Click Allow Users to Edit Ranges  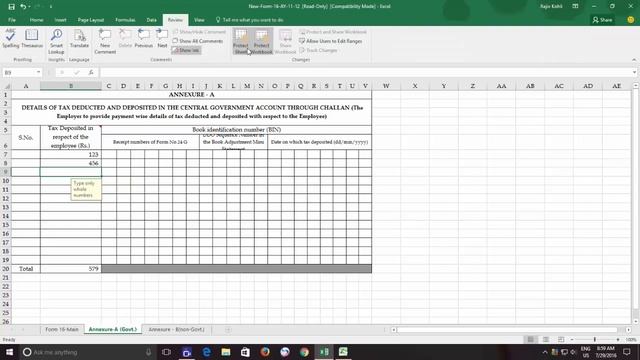331,41
